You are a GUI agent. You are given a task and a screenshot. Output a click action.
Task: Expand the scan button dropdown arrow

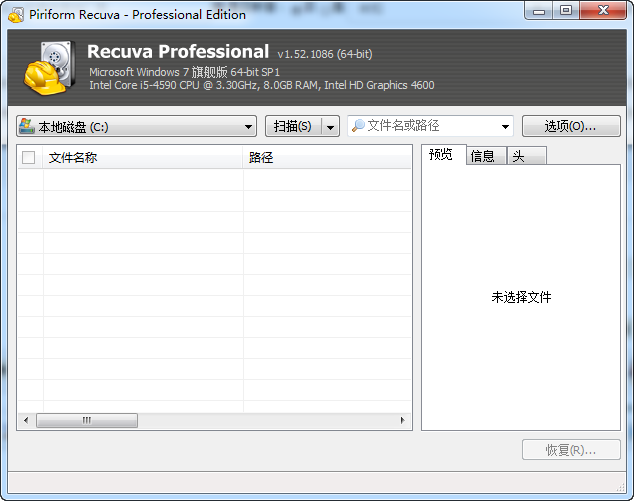(330, 126)
